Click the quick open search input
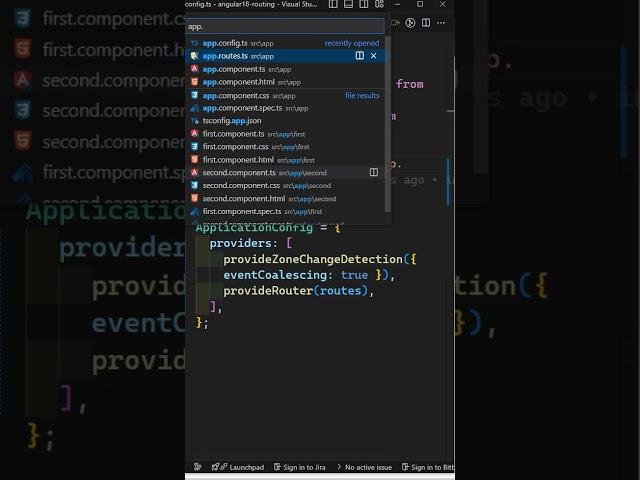The width and height of the screenshot is (640, 480). coord(285,27)
